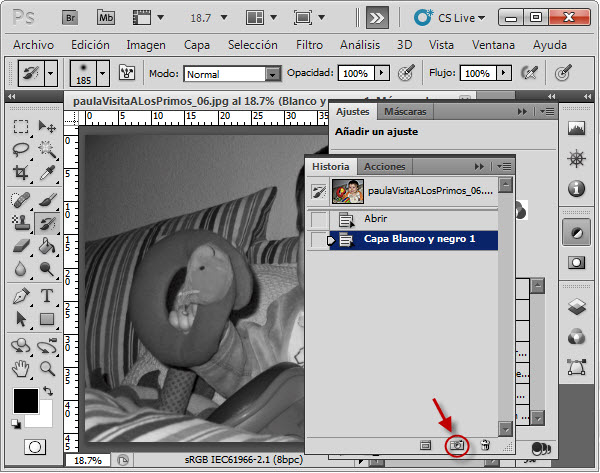The width and height of the screenshot is (600, 473).
Task: Open the Filtro menu
Action: click(x=309, y=45)
